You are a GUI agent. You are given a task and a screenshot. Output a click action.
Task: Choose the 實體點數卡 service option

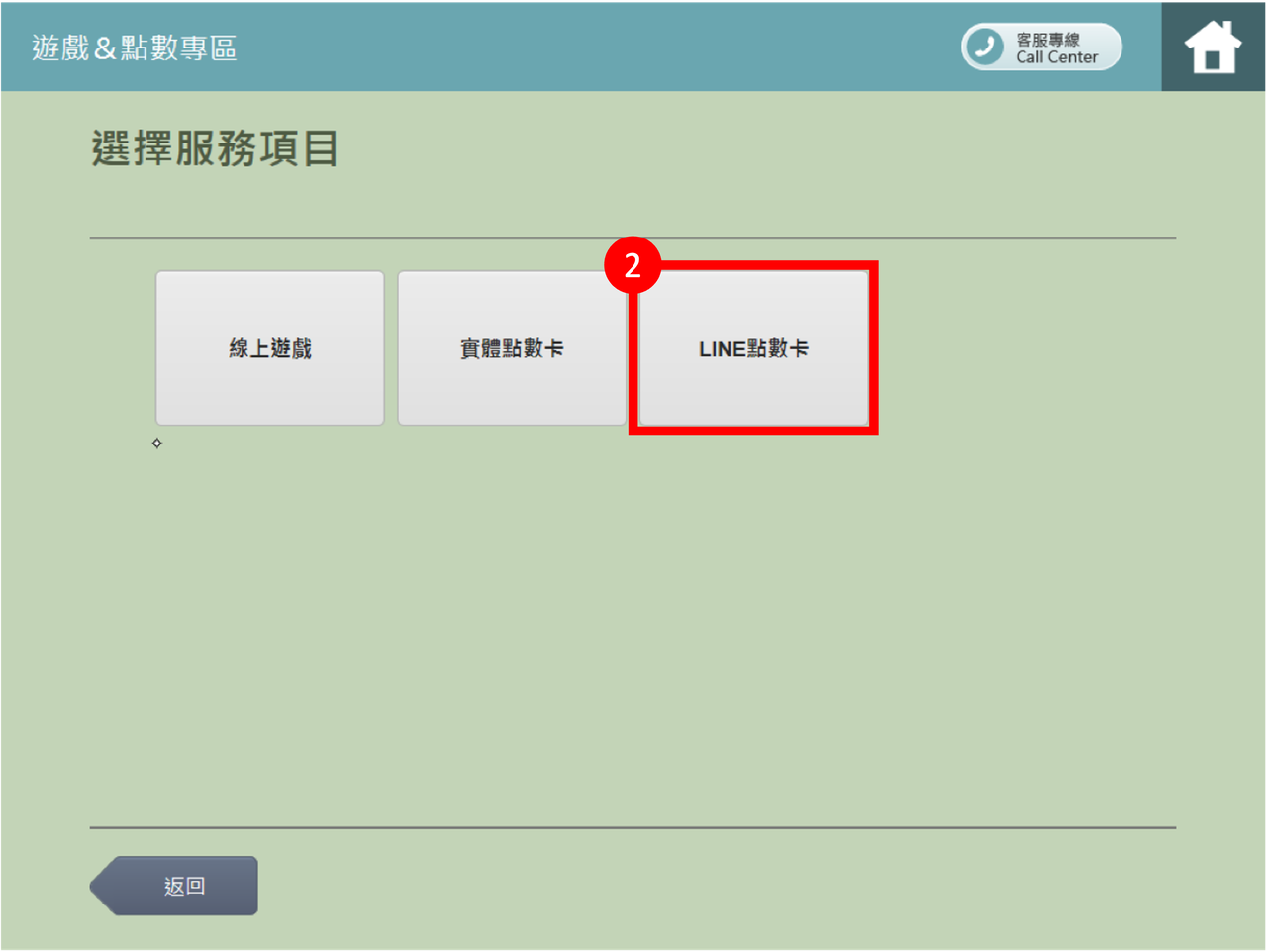pyautogui.click(x=512, y=348)
